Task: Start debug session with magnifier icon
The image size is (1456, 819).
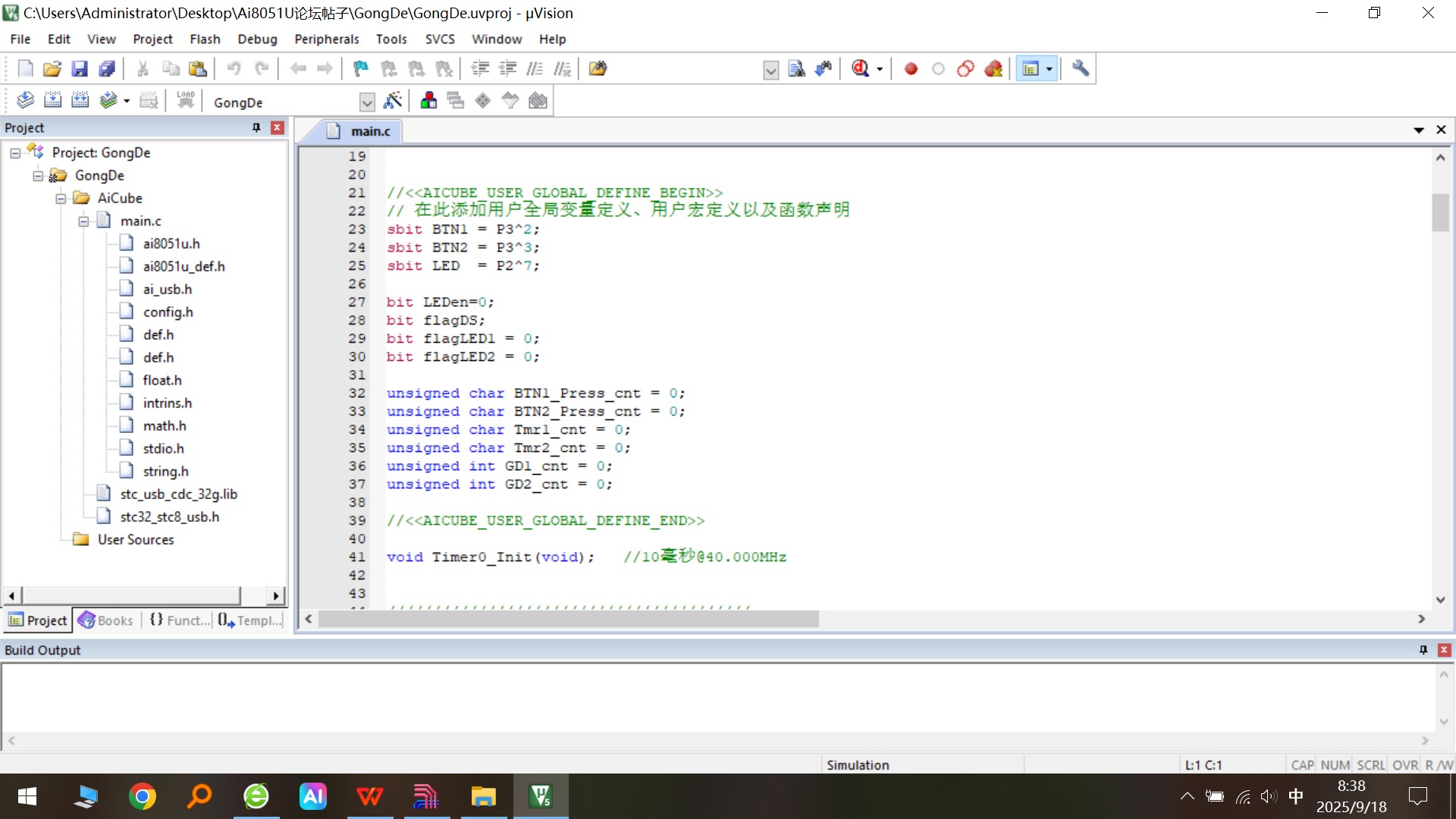Action: (x=860, y=69)
